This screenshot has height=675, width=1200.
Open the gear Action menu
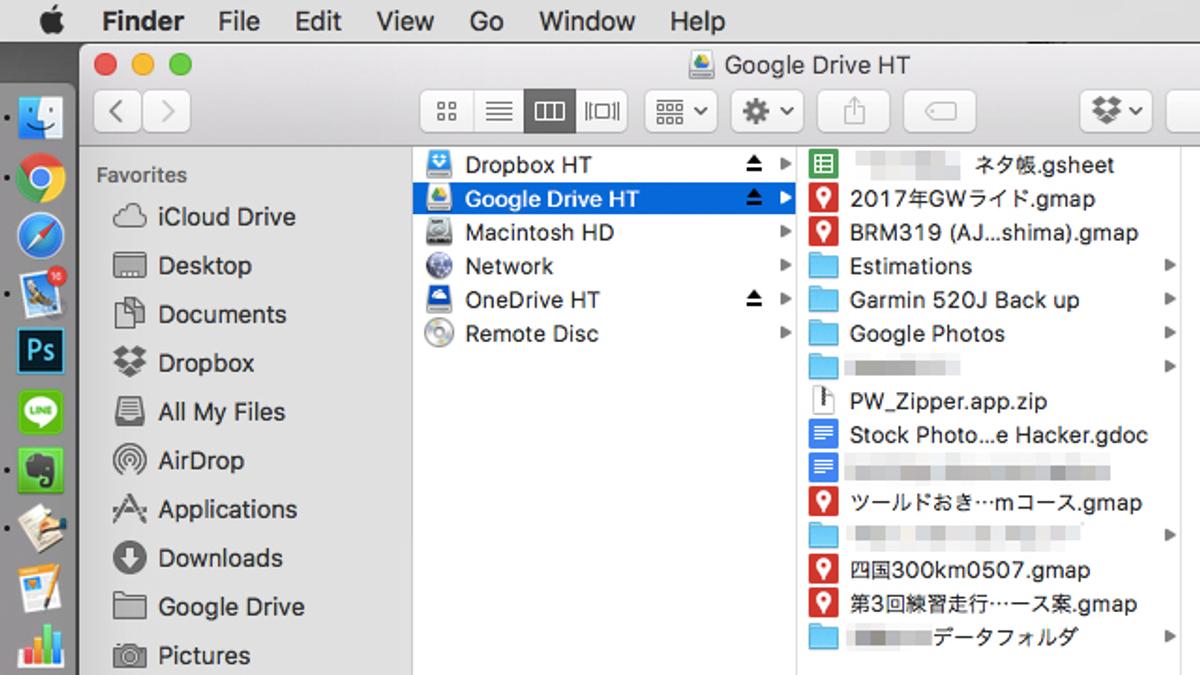[767, 111]
